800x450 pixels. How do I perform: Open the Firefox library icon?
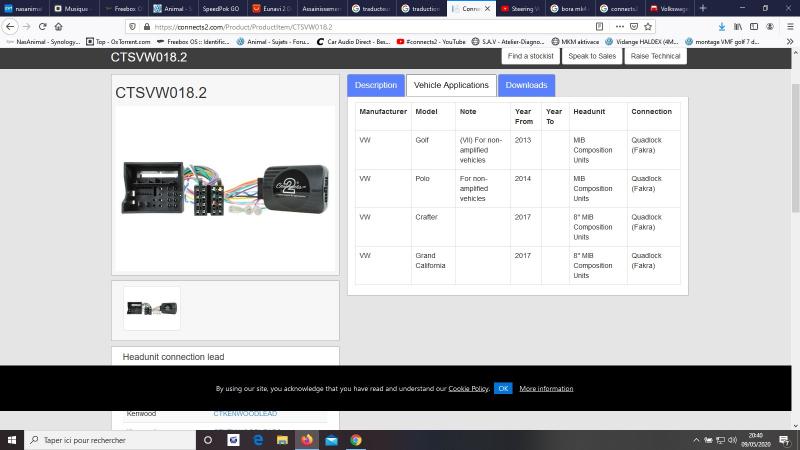click(738, 27)
